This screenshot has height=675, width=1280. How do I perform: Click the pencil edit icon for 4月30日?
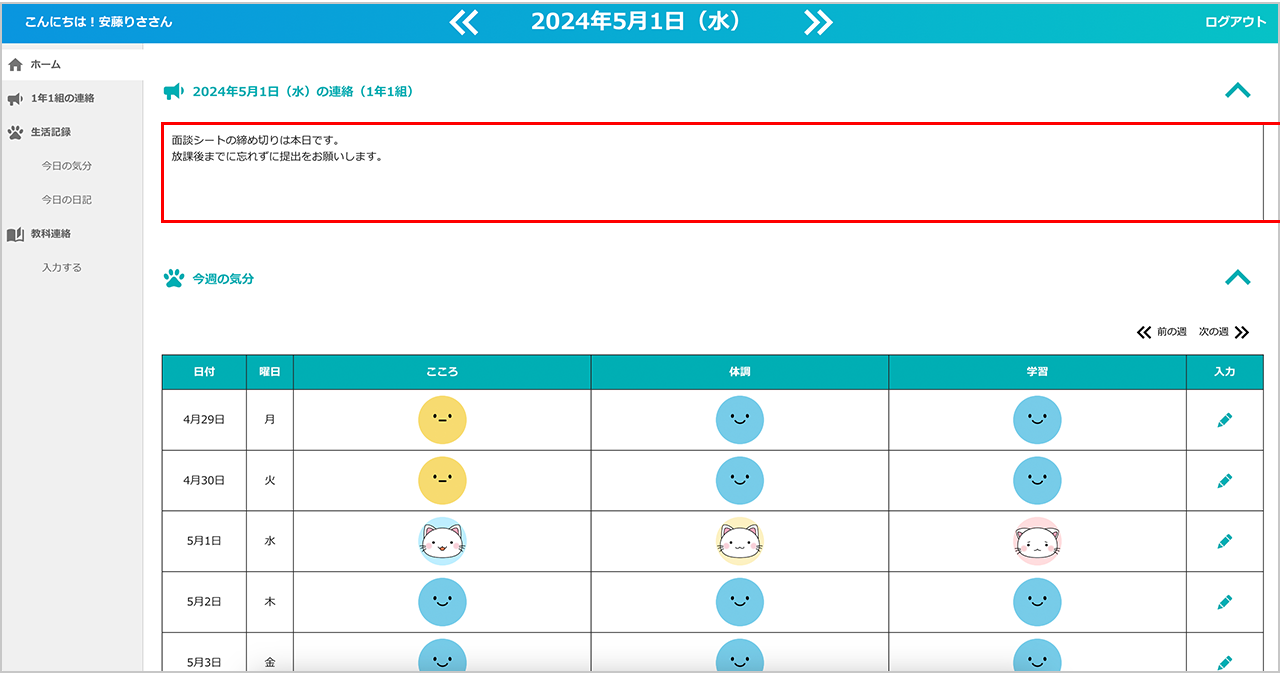[x=1224, y=481]
